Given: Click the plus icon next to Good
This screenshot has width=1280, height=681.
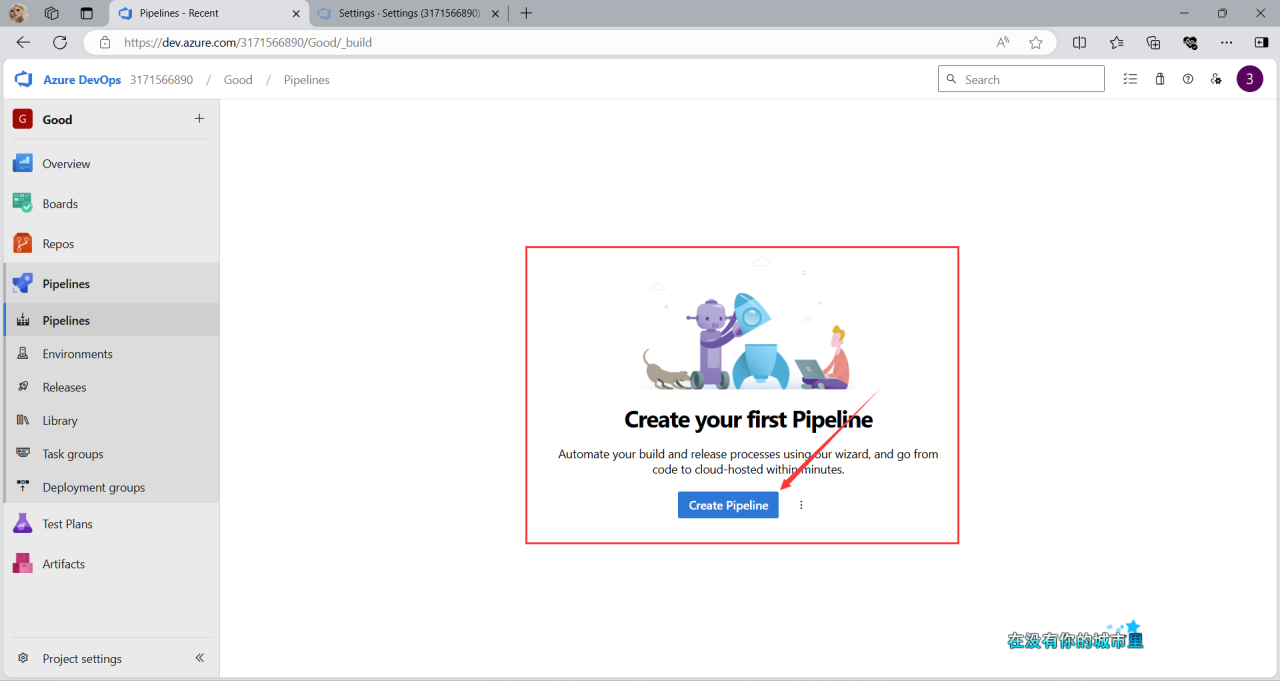Looking at the screenshot, I should (x=199, y=118).
